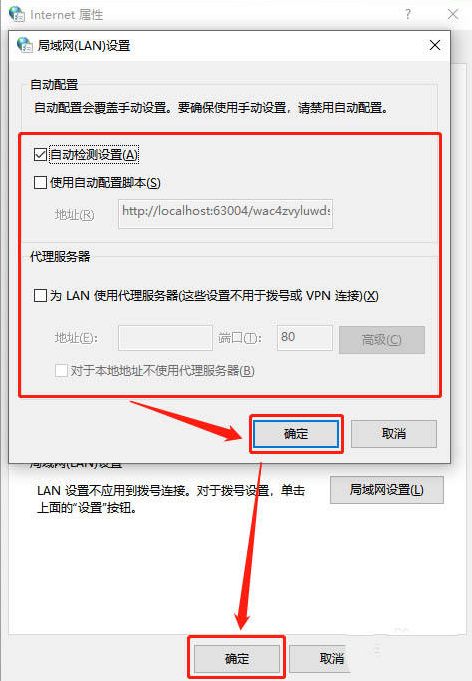The image size is (472, 681).
Task: Cancel the LAN settings dialog with 取消
Action: (393, 433)
